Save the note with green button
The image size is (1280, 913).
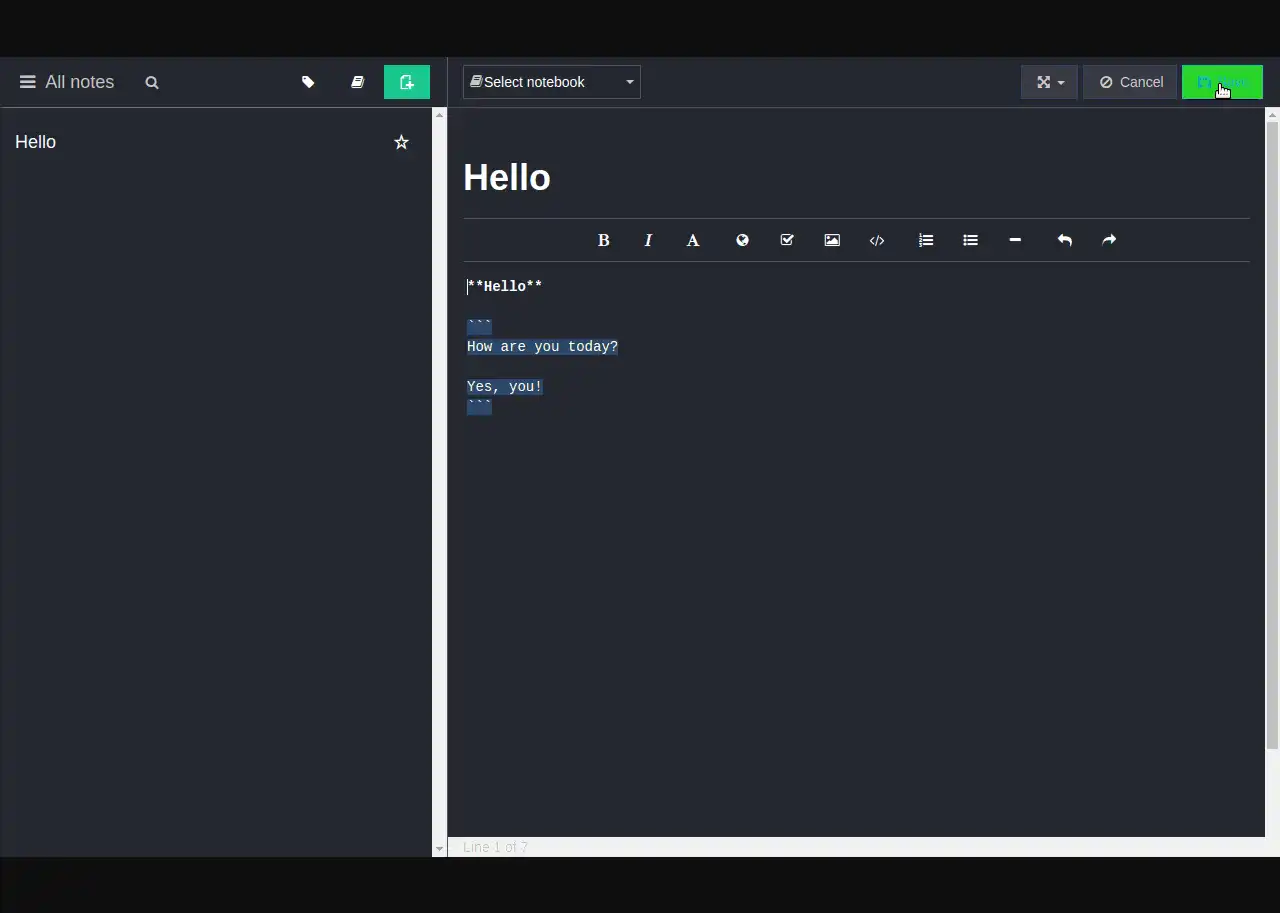coord(1222,82)
